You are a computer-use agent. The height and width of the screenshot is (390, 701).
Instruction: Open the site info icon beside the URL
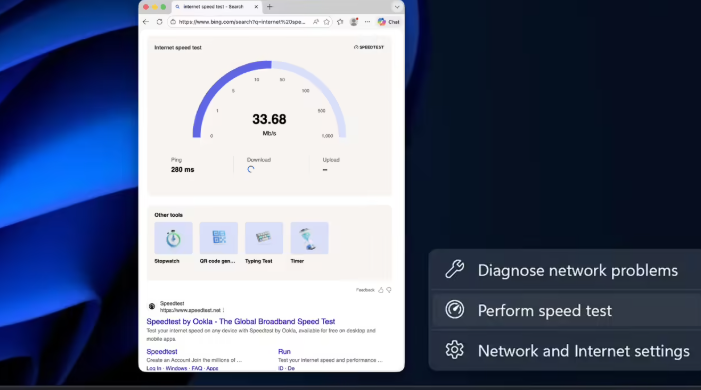(x=173, y=21)
